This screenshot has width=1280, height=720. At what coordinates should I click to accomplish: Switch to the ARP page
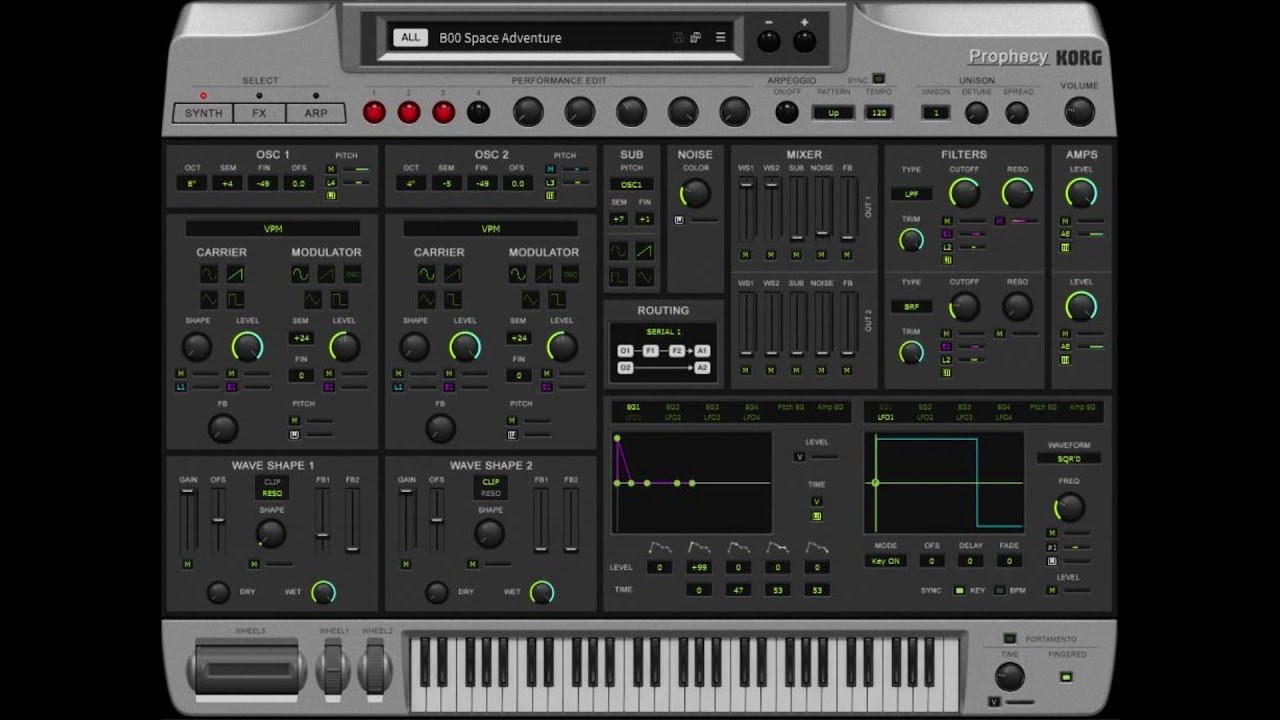(316, 113)
